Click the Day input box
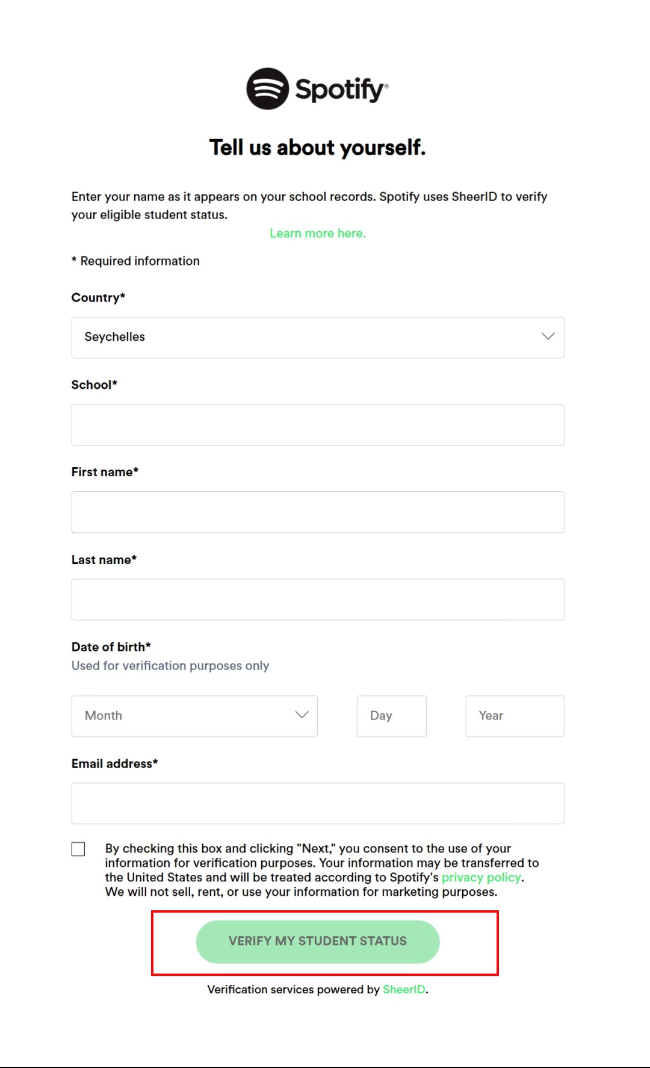This screenshot has height=1068, width=650. tap(391, 716)
